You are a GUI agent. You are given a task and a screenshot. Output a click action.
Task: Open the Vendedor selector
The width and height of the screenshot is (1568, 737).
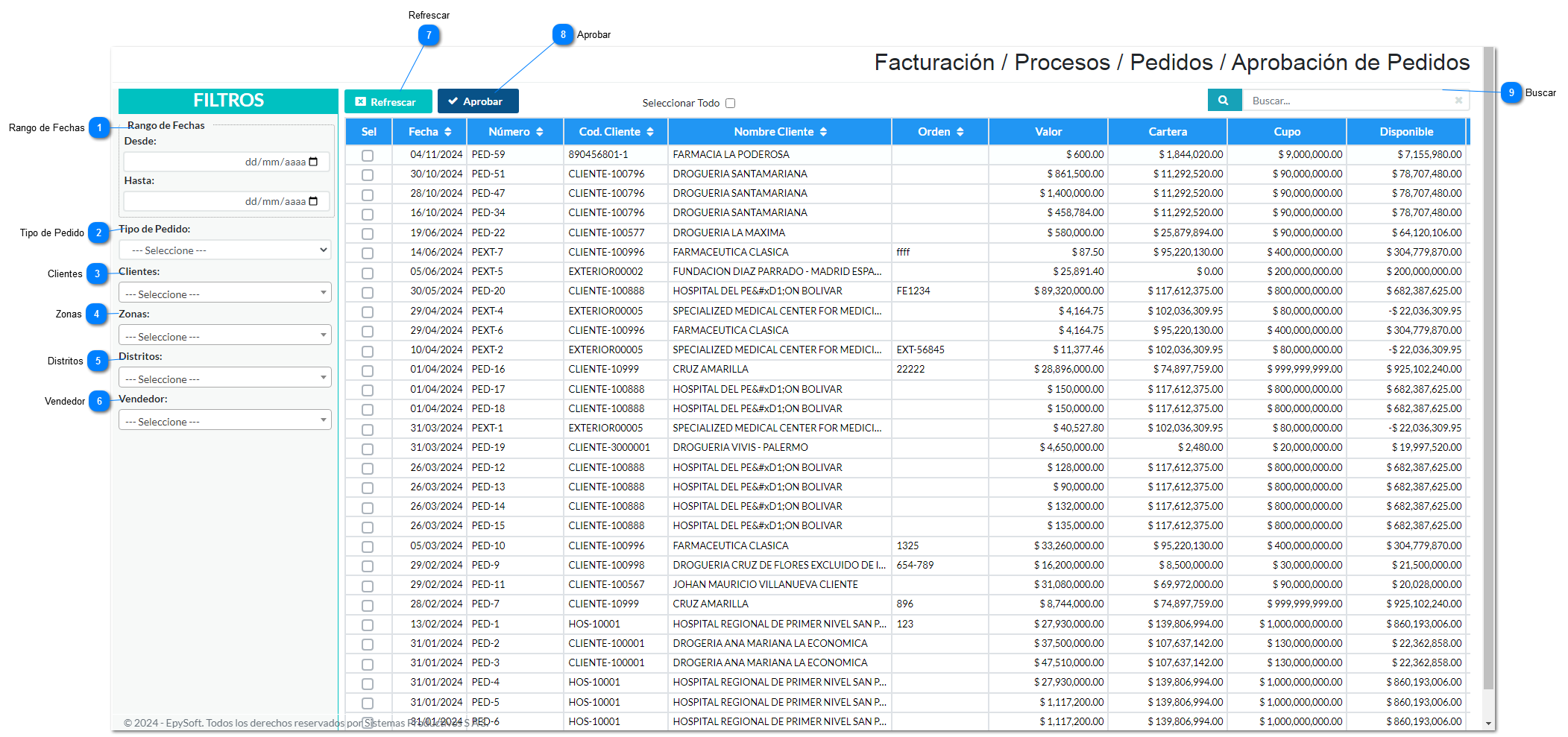point(225,420)
